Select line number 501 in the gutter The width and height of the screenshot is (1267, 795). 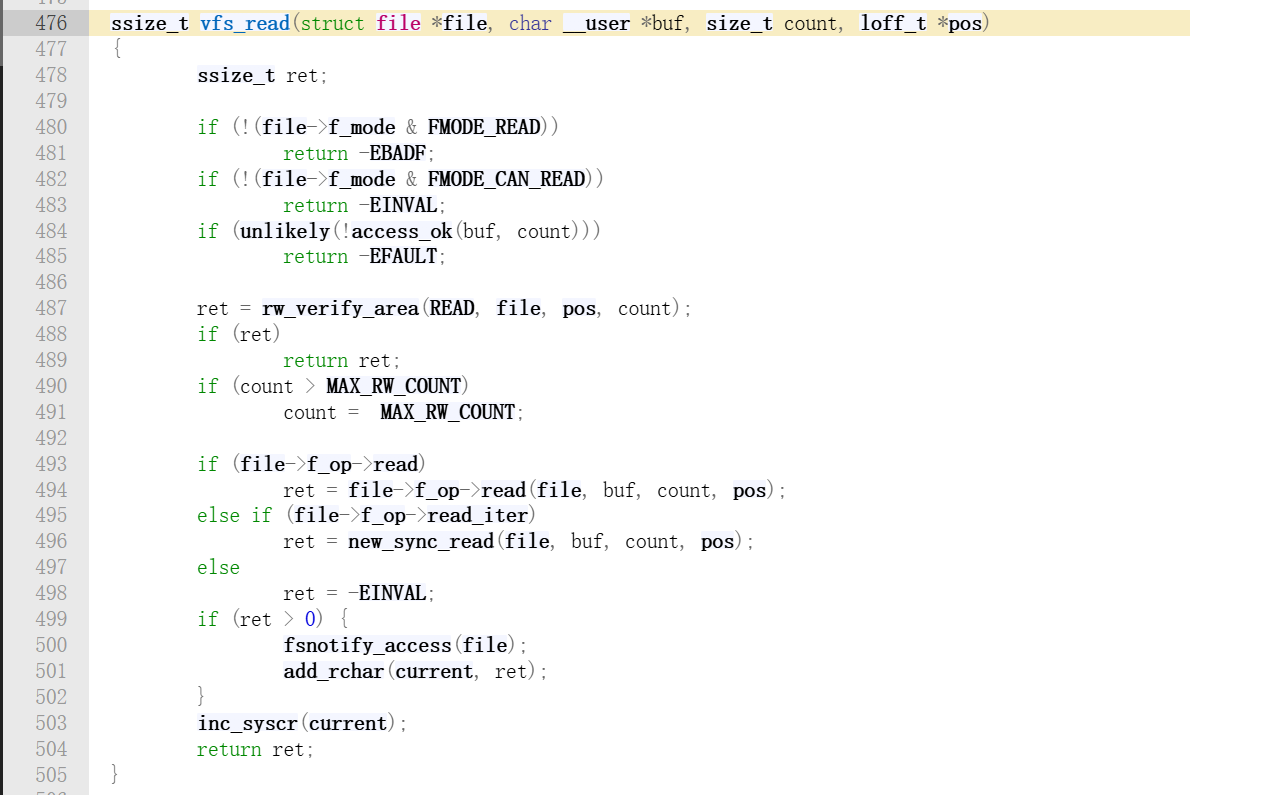[x=51, y=672]
